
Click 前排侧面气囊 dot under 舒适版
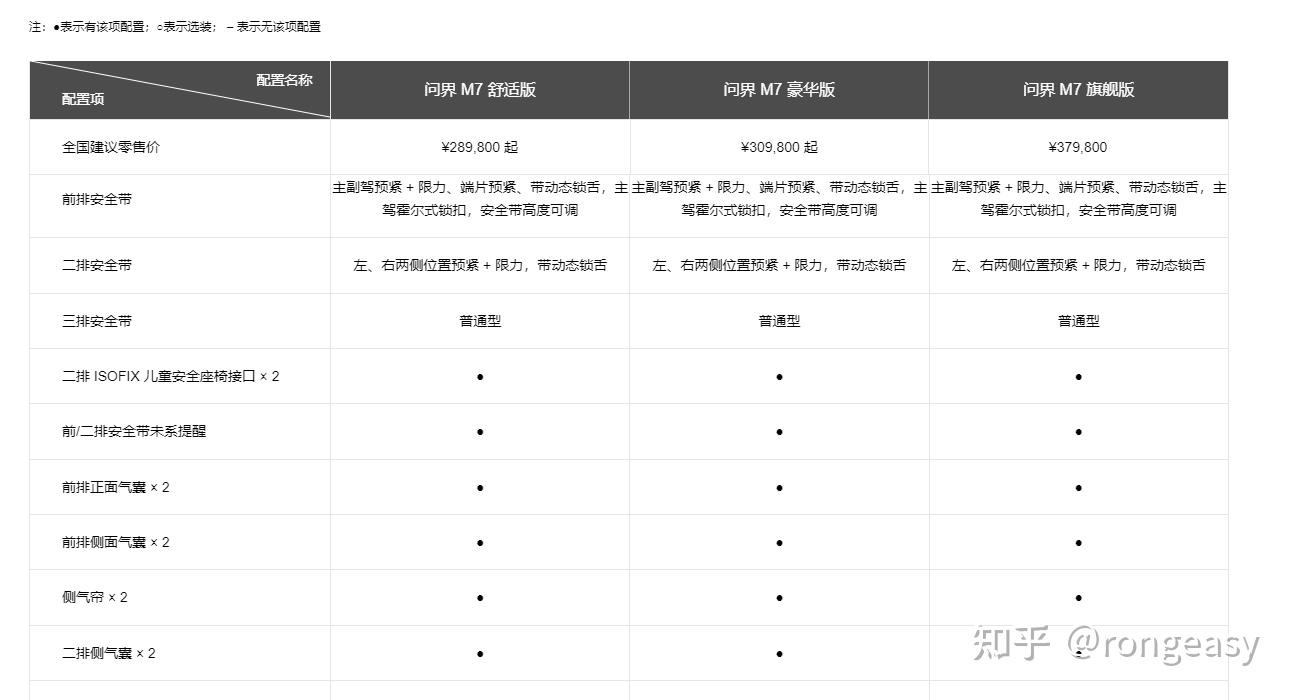tap(480, 543)
